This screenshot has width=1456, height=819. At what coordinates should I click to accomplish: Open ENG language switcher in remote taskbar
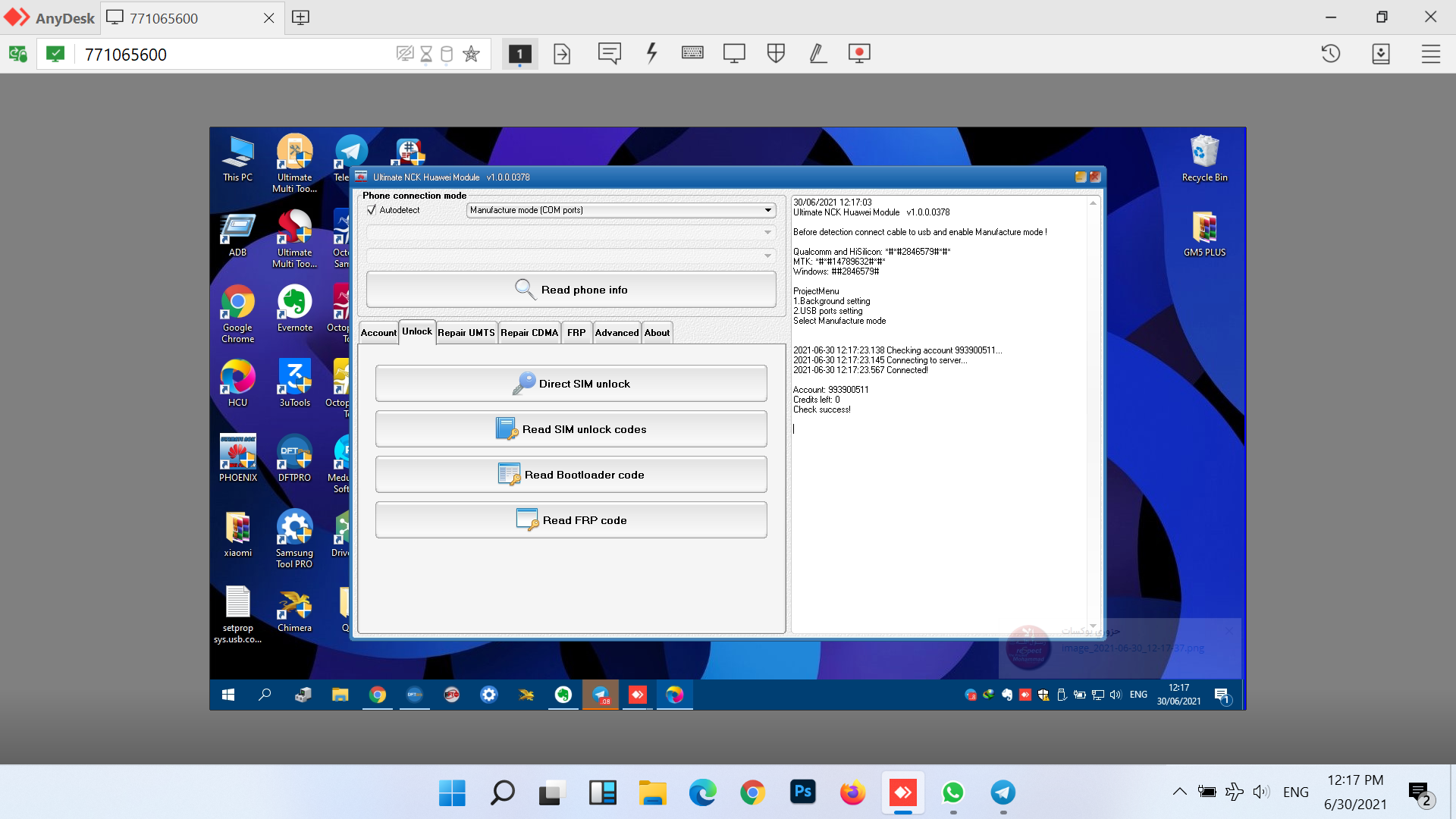pos(1138,695)
